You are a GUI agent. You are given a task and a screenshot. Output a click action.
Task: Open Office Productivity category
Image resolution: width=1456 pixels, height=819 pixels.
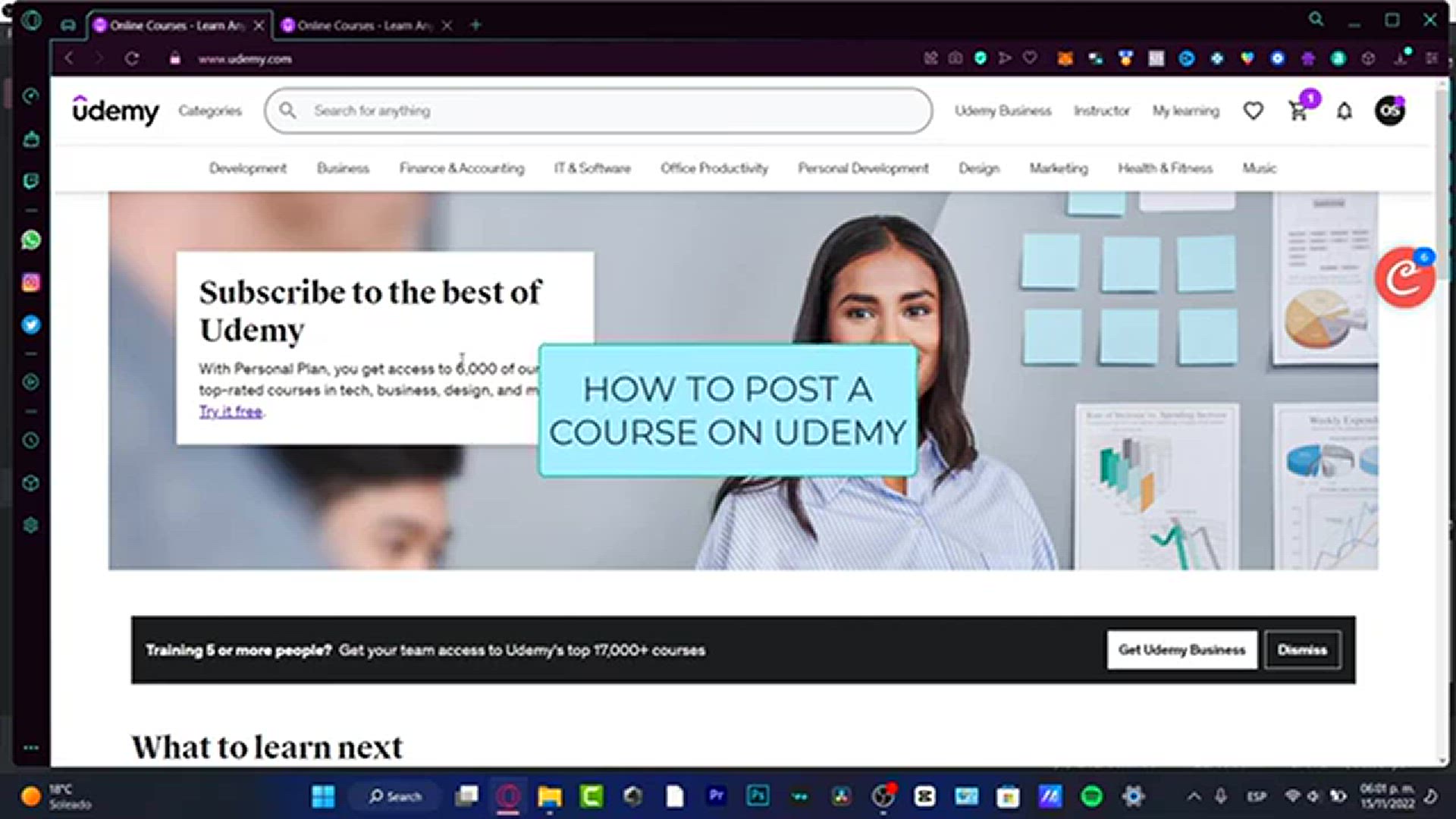(x=714, y=168)
